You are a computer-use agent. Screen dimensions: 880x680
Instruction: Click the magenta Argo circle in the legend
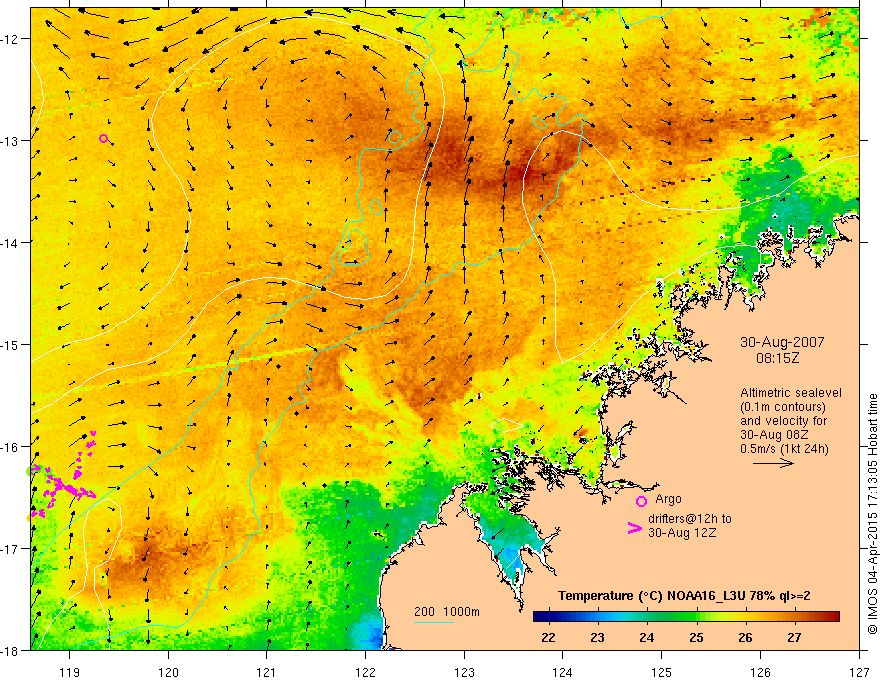641,501
